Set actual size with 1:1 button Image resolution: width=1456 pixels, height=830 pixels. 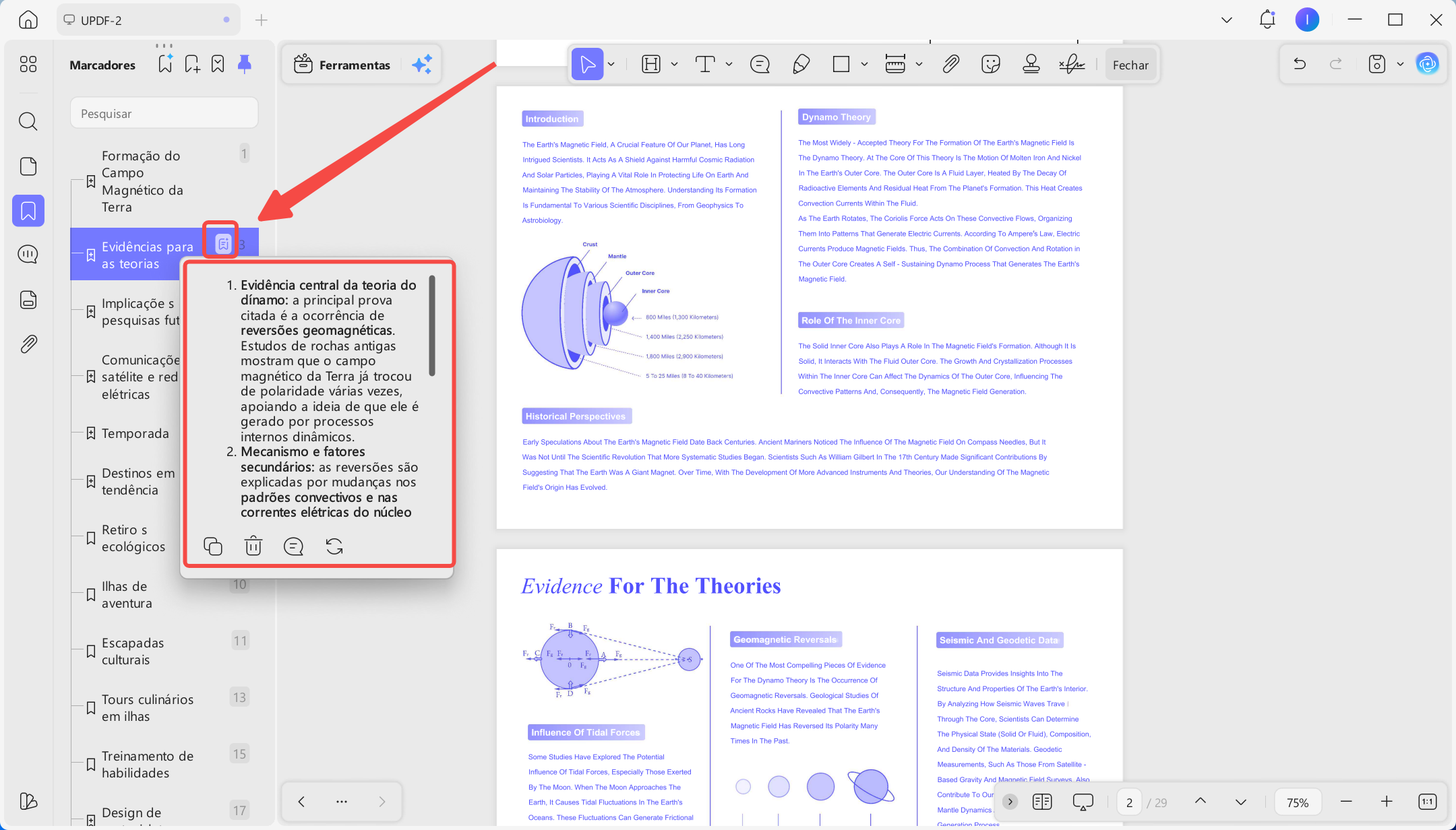click(x=1427, y=802)
